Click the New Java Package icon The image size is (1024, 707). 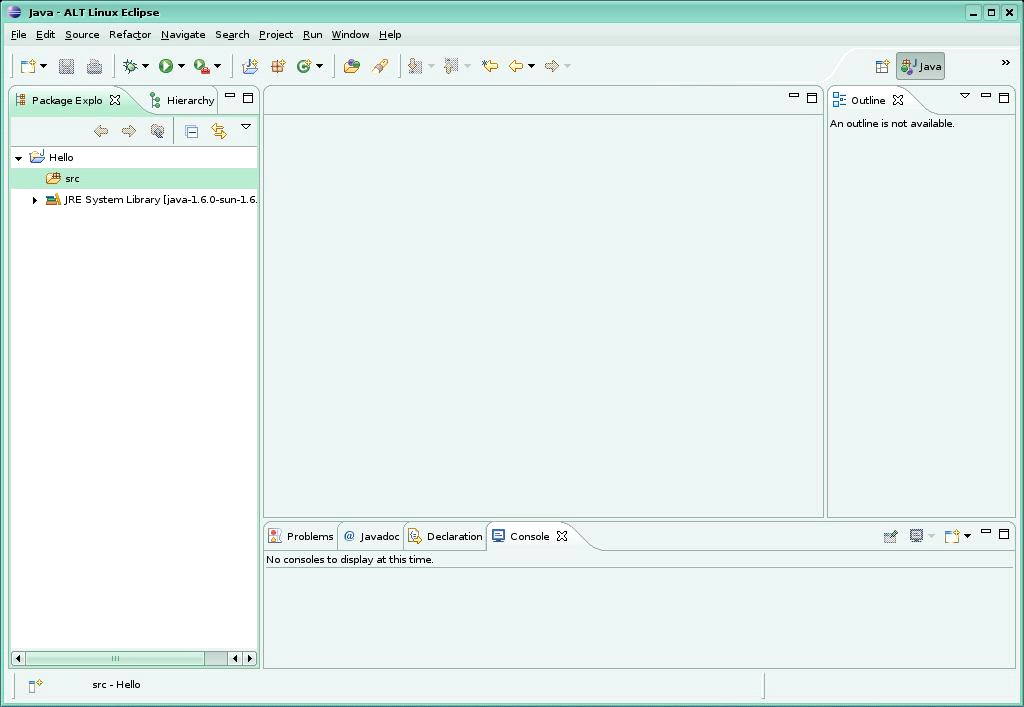point(278,66)
